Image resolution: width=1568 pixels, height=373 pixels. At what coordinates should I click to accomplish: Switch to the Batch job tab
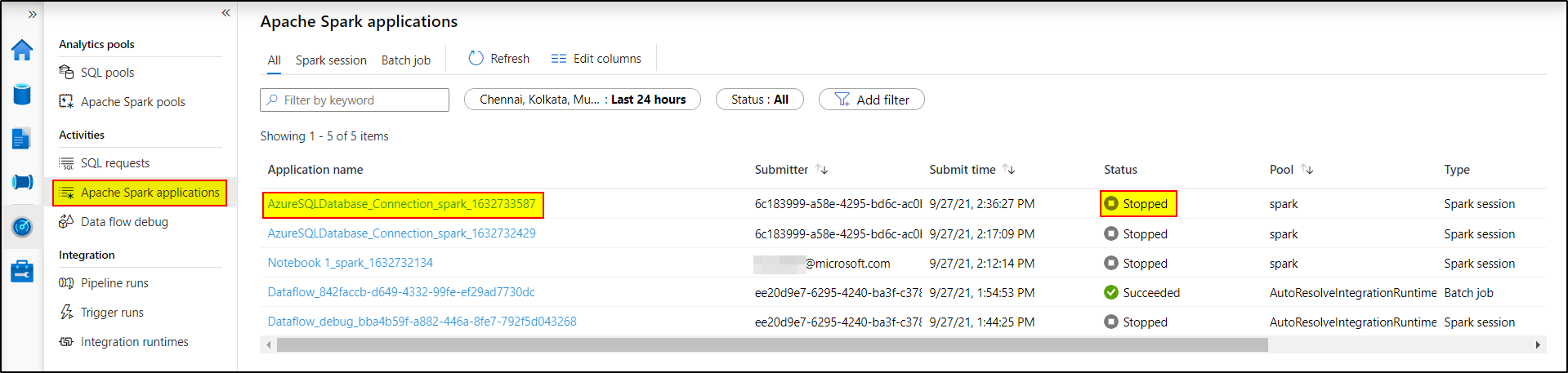point(405,60)
